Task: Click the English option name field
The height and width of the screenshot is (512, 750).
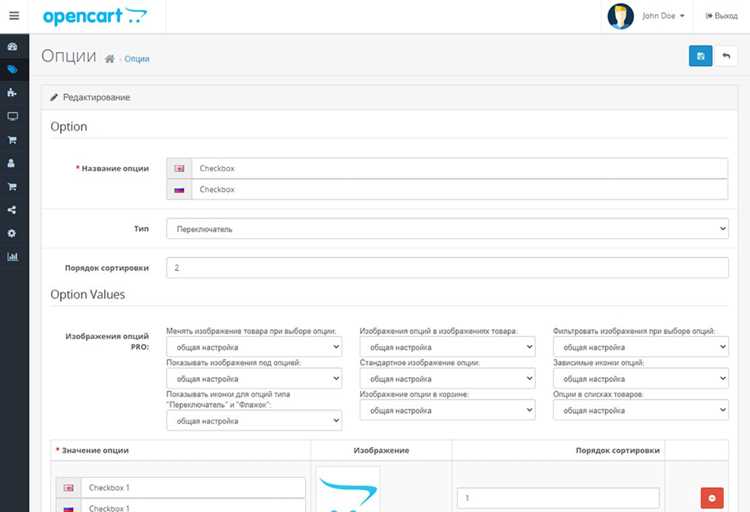Action: click(460, 168)
